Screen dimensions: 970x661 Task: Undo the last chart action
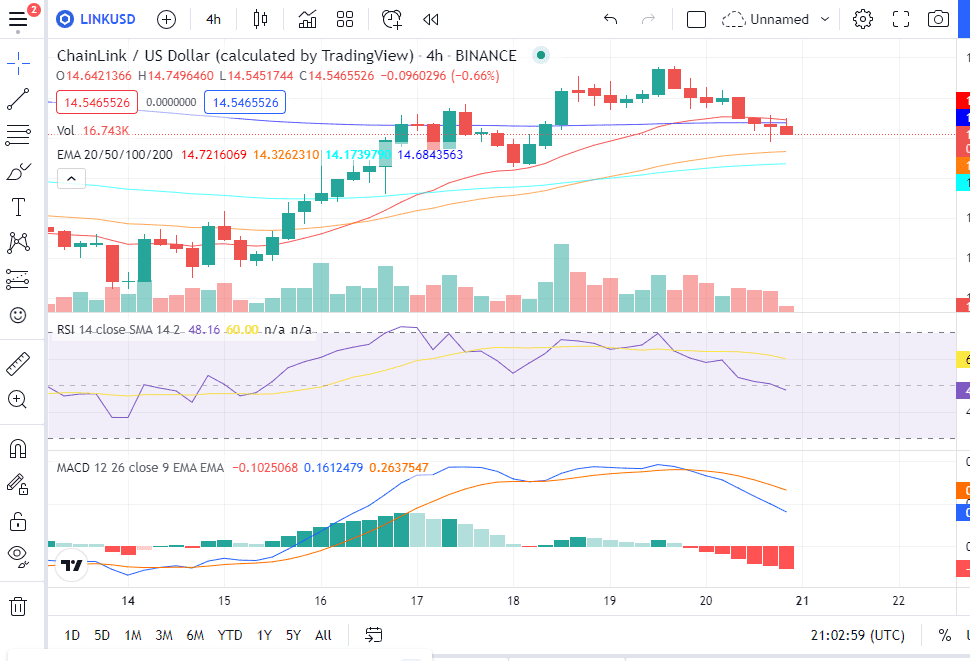pyautogui.click(x=611, y=20)
